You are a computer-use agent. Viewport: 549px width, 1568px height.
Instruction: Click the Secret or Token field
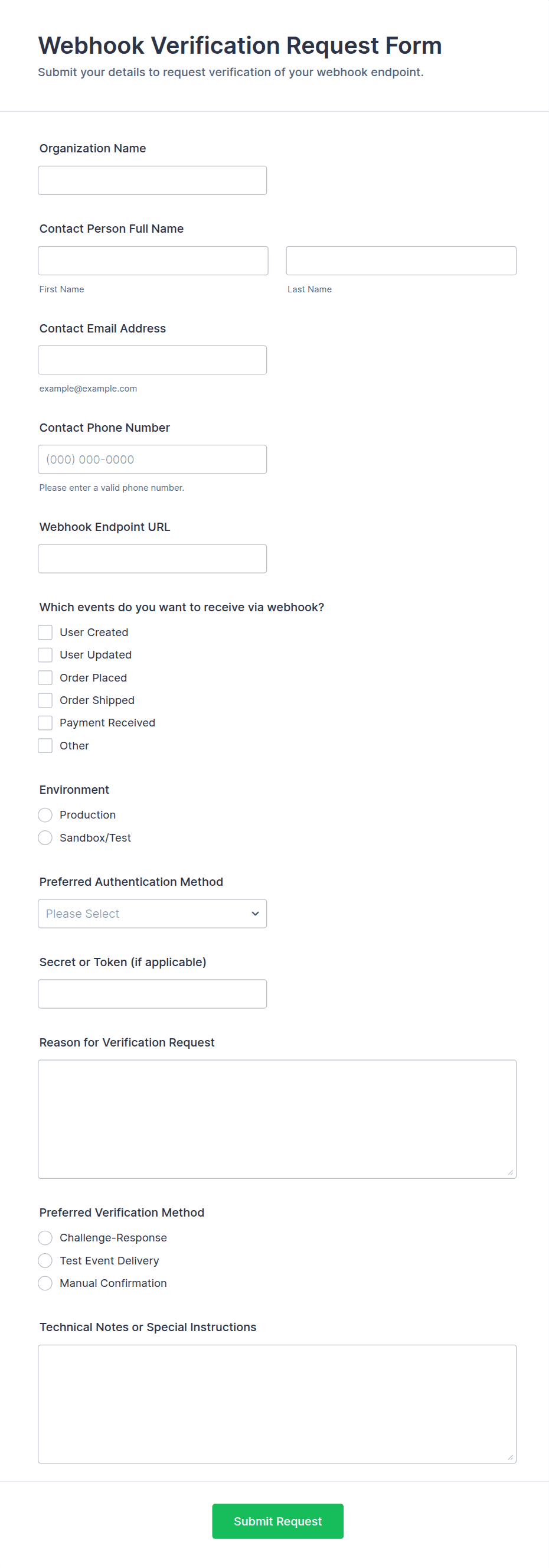pos(152,993)
